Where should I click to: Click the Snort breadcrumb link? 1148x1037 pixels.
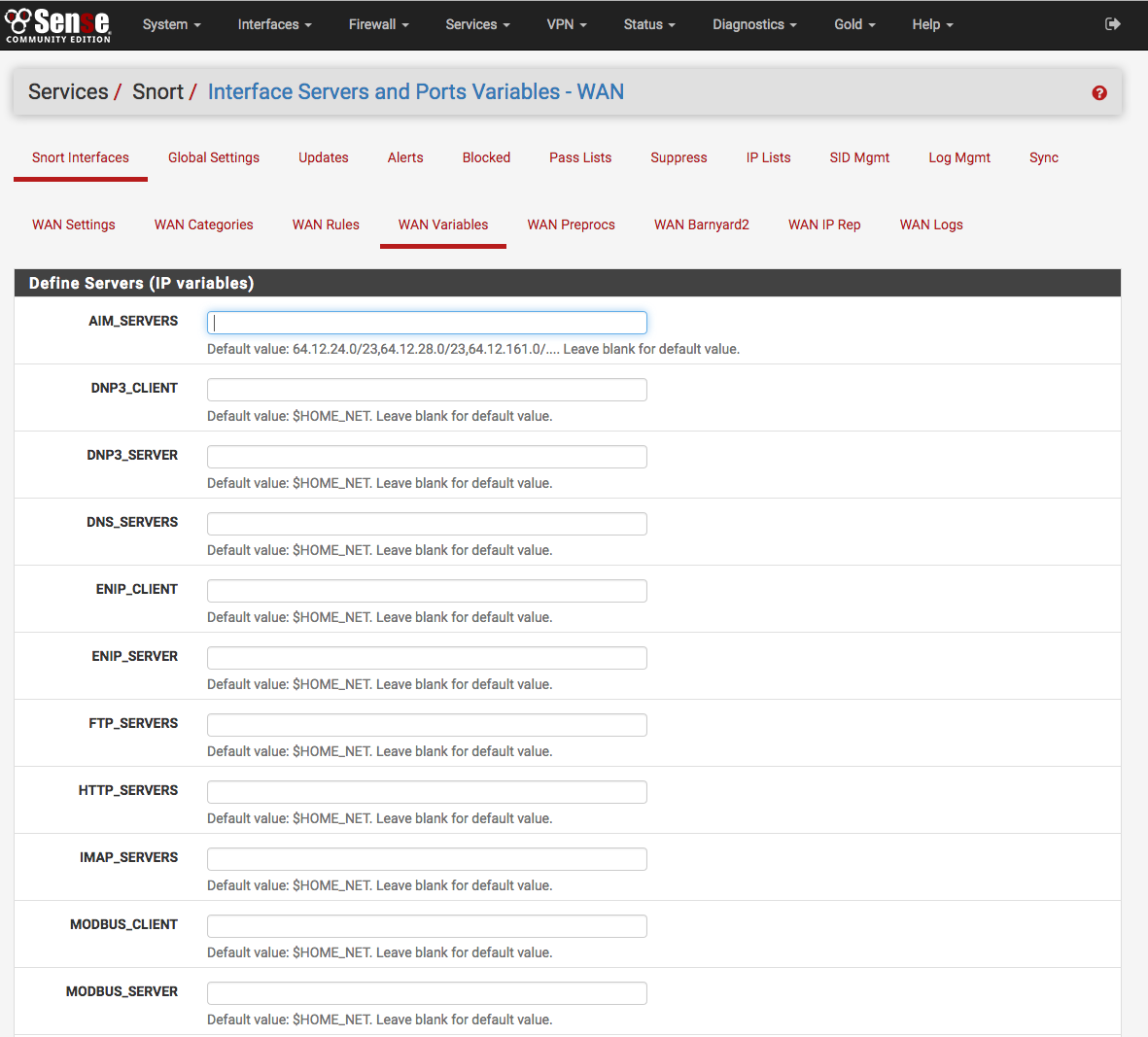click(x=157, y=92)
